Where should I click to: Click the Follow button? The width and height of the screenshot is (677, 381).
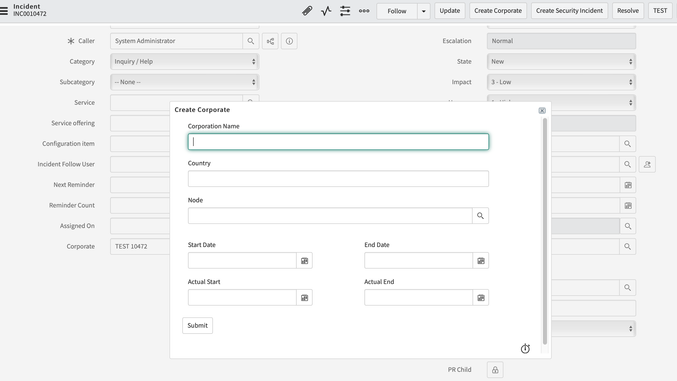pyautogui.click(x=397, y=11)
